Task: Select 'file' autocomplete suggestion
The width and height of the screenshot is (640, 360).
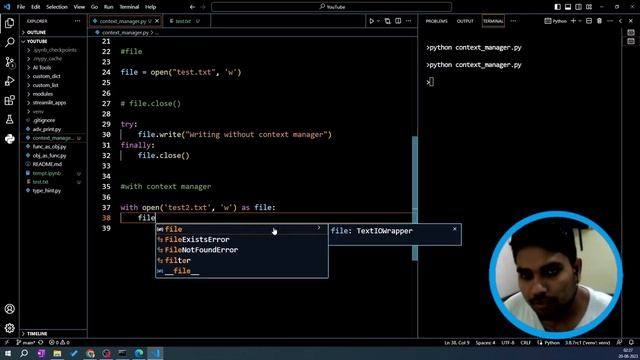Action: 241,229
